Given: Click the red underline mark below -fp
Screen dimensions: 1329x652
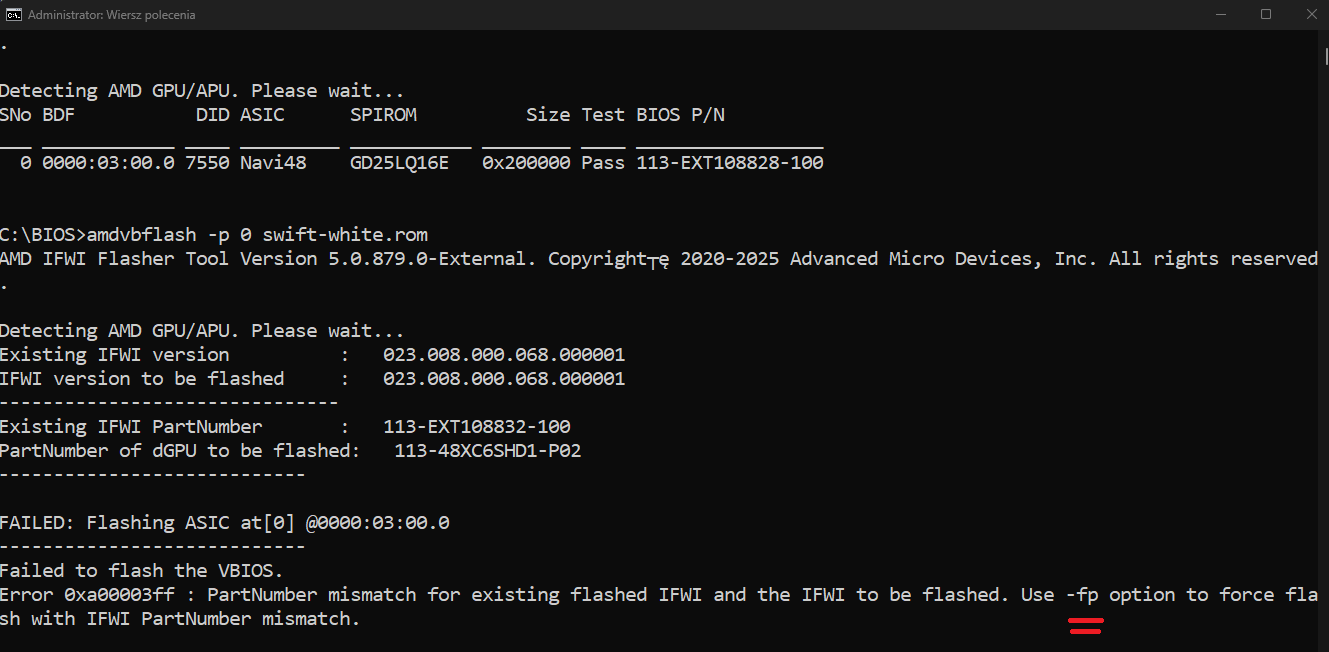Looking at the screenshot, I should (x=1086, y=626).
